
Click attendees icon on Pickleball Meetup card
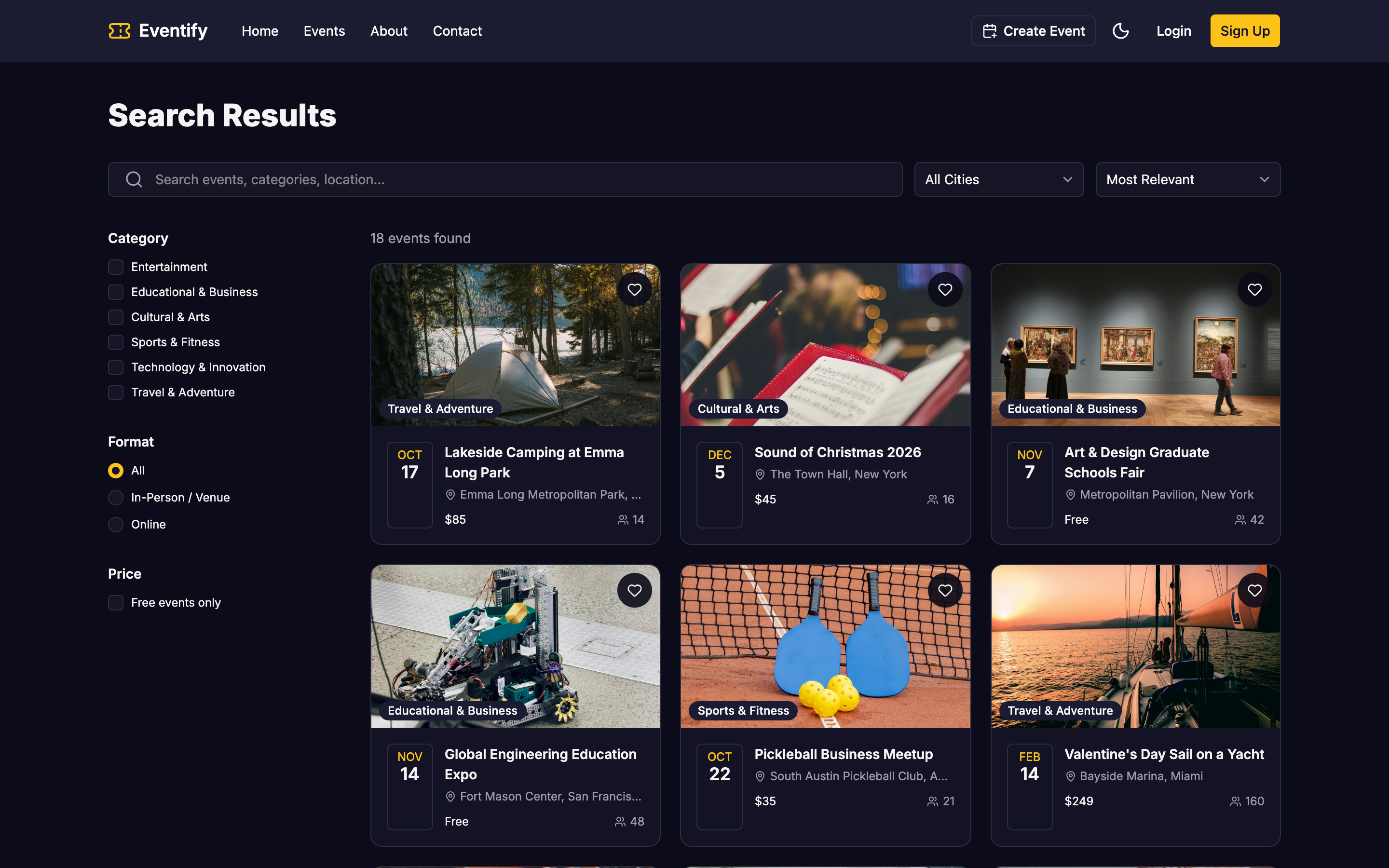(933, 801)
